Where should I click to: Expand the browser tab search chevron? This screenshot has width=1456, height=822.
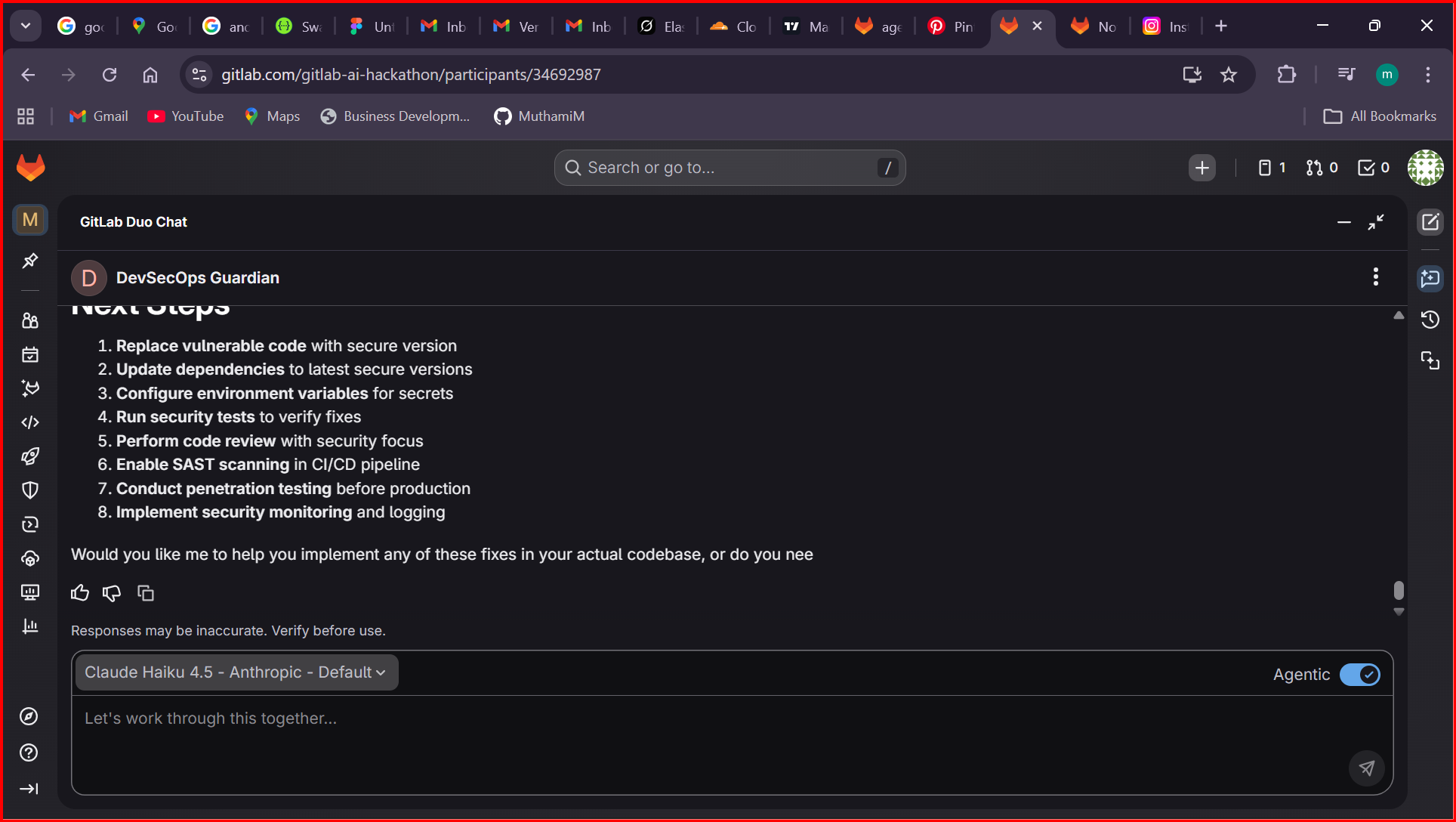(26, 26)
